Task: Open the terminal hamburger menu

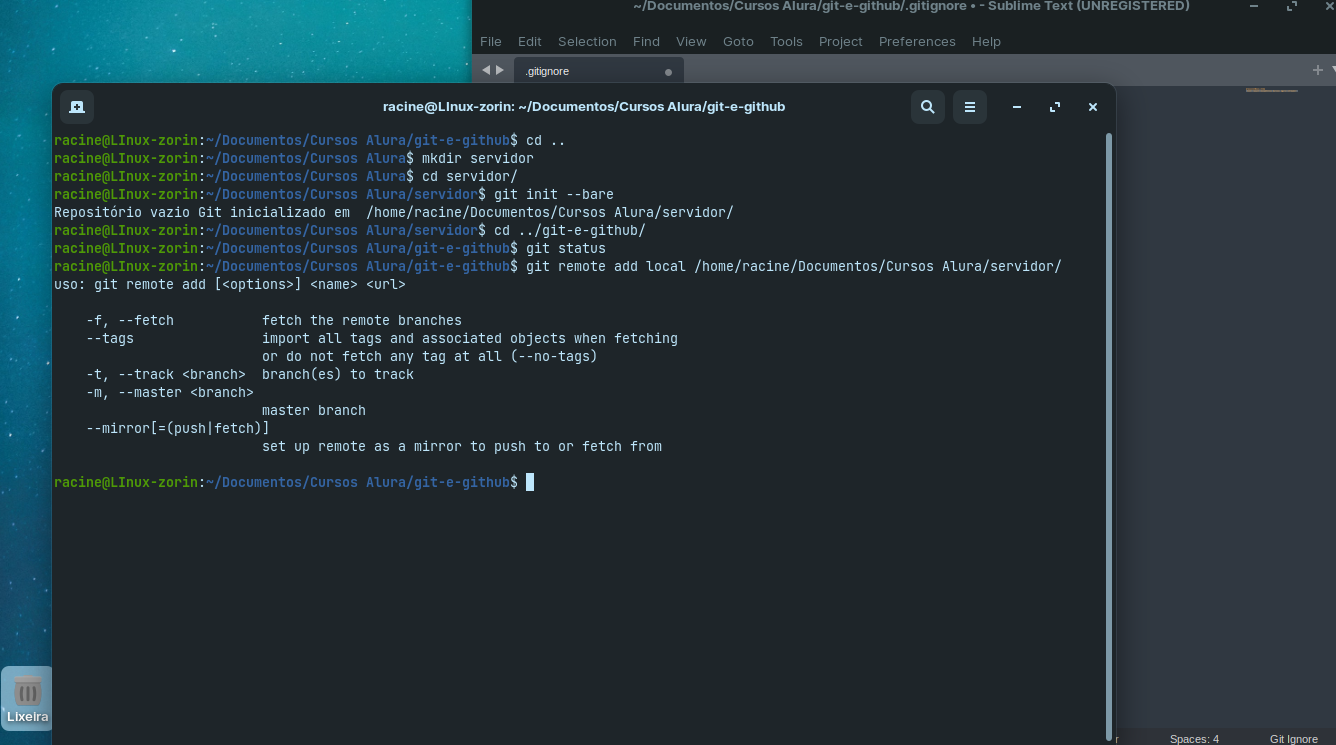Action: pyautogui.click(x=970, y=107)
